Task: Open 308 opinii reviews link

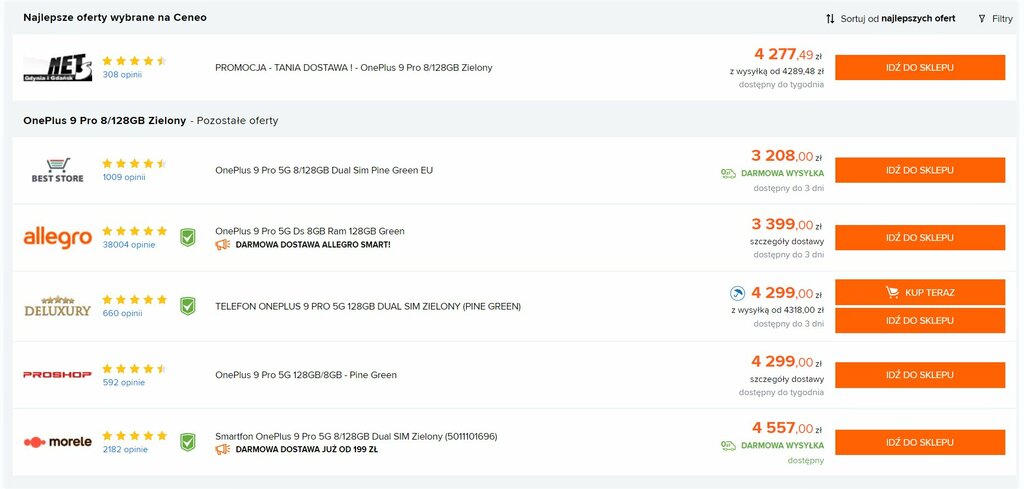Action: point(122,74)
